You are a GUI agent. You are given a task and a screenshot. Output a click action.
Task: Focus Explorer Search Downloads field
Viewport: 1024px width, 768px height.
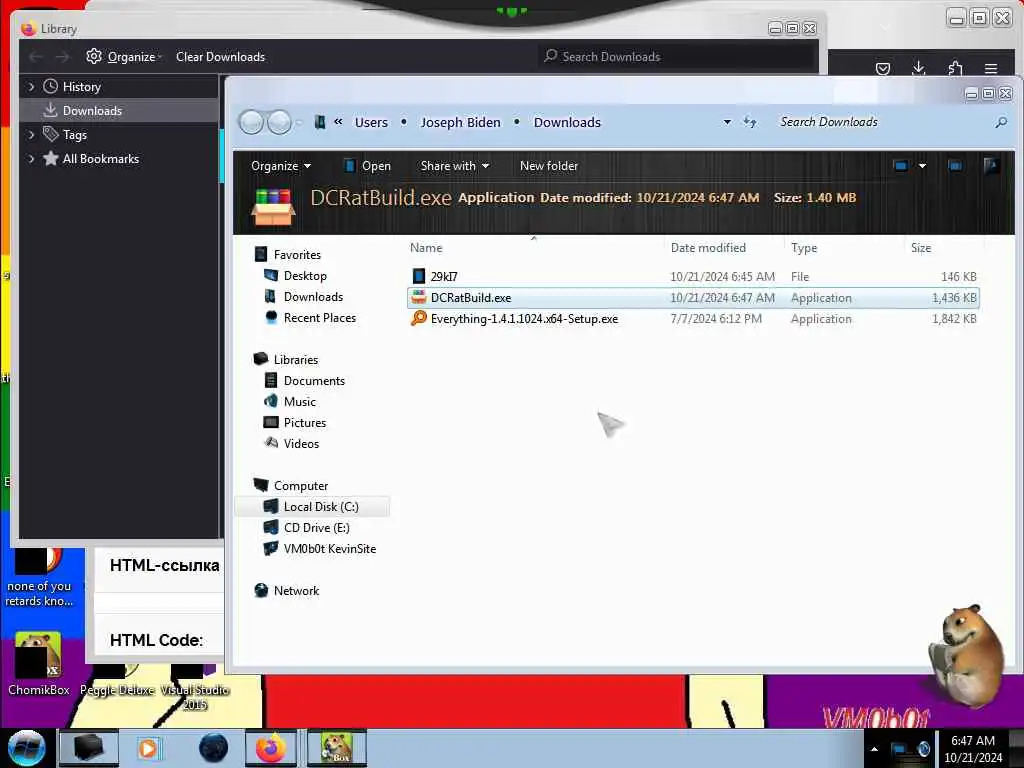(882, 122)
